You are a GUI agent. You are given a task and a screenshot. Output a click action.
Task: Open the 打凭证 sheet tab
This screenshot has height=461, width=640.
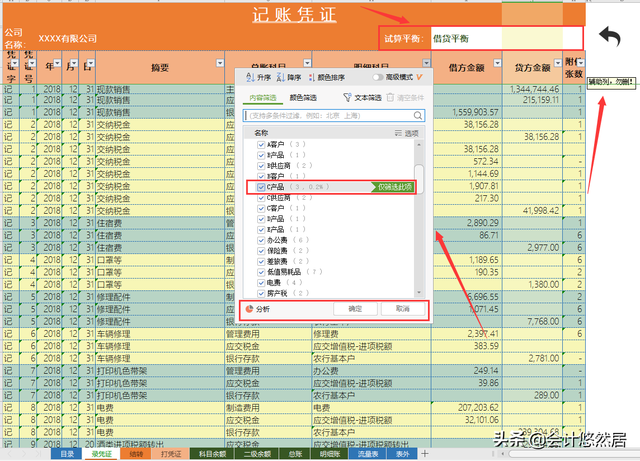click(x=171, y=454)
